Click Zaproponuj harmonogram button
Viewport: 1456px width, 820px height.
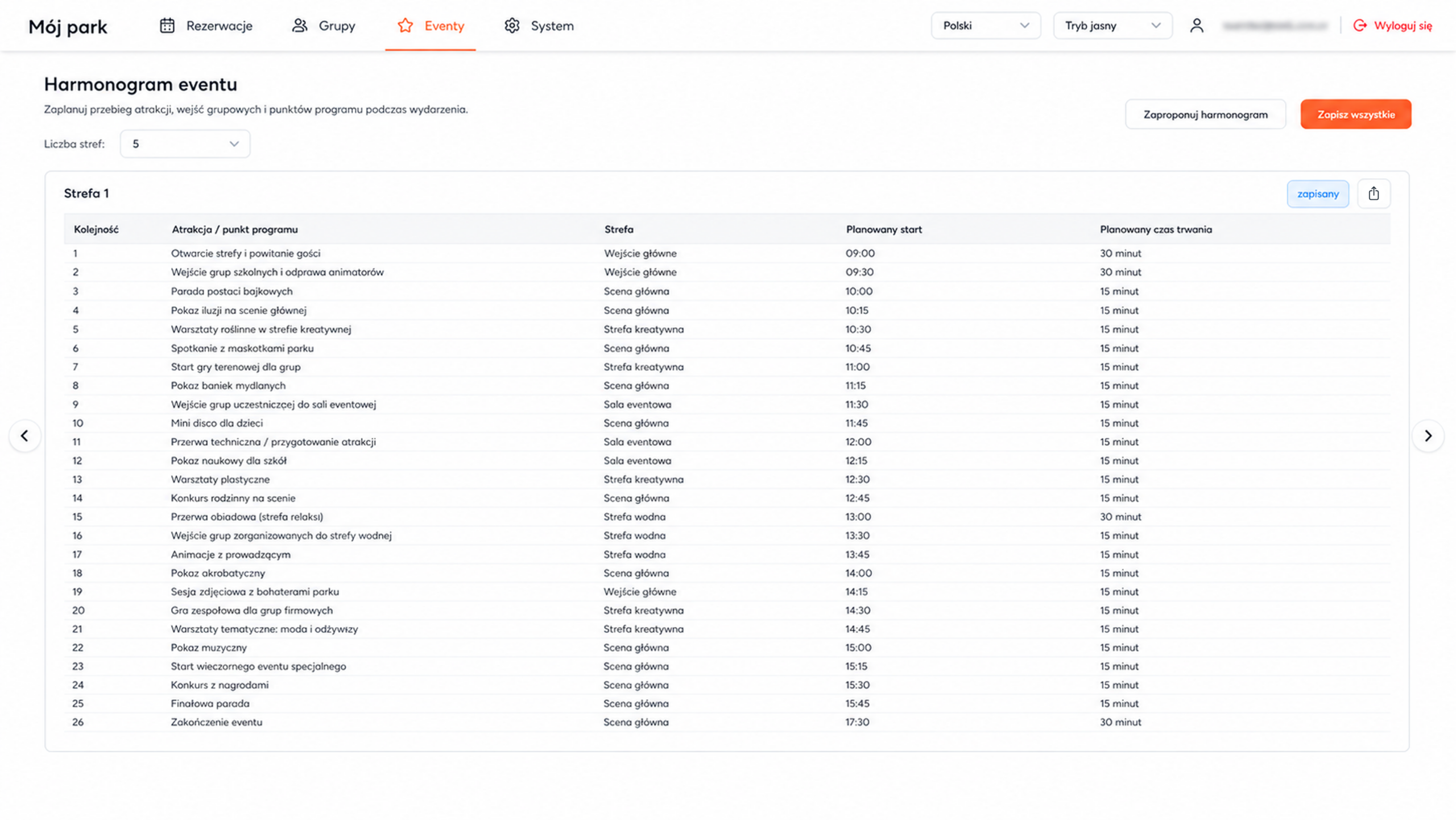click(1205, 114)
